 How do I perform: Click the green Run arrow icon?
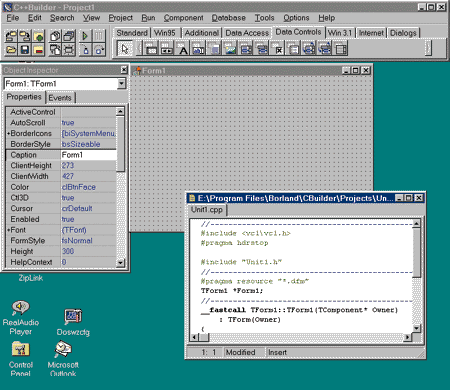[x=85, y=35]
